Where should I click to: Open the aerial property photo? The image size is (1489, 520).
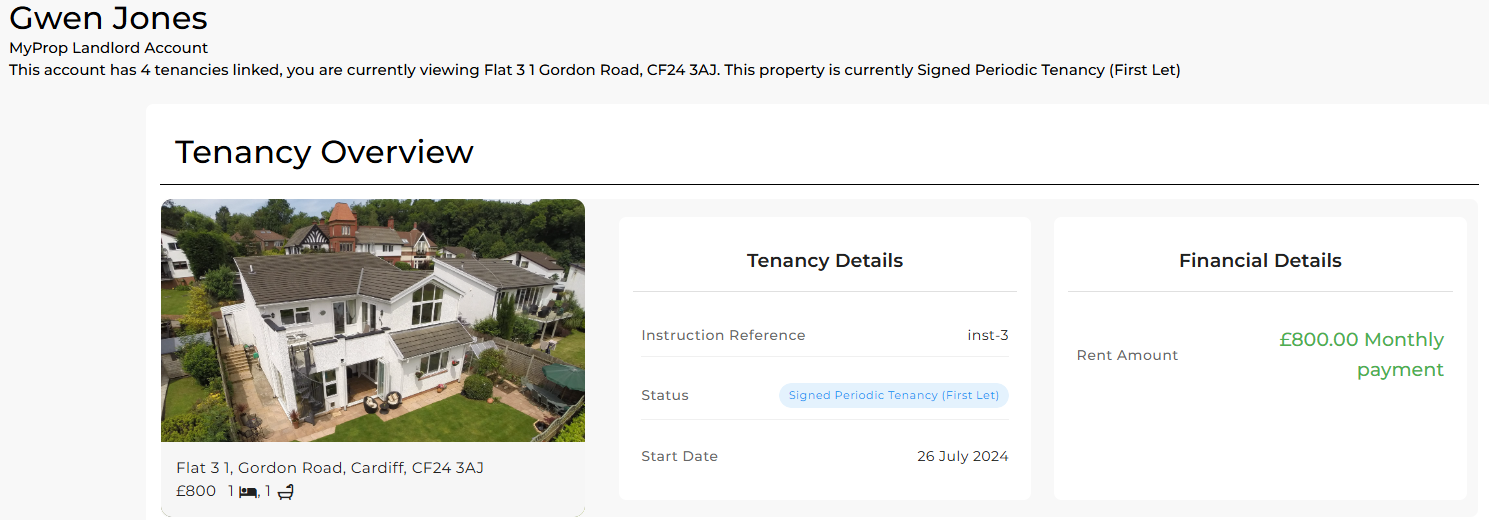372,320
